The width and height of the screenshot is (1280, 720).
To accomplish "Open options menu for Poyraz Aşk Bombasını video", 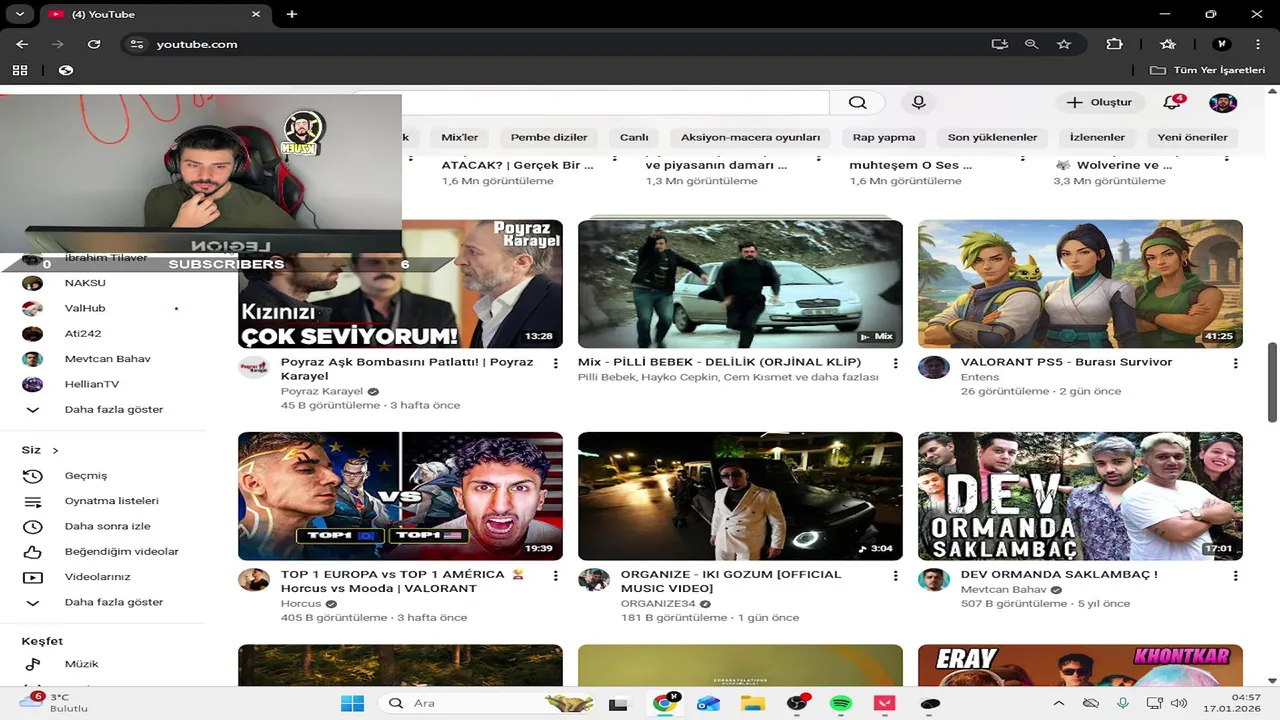I will [555, 364].
